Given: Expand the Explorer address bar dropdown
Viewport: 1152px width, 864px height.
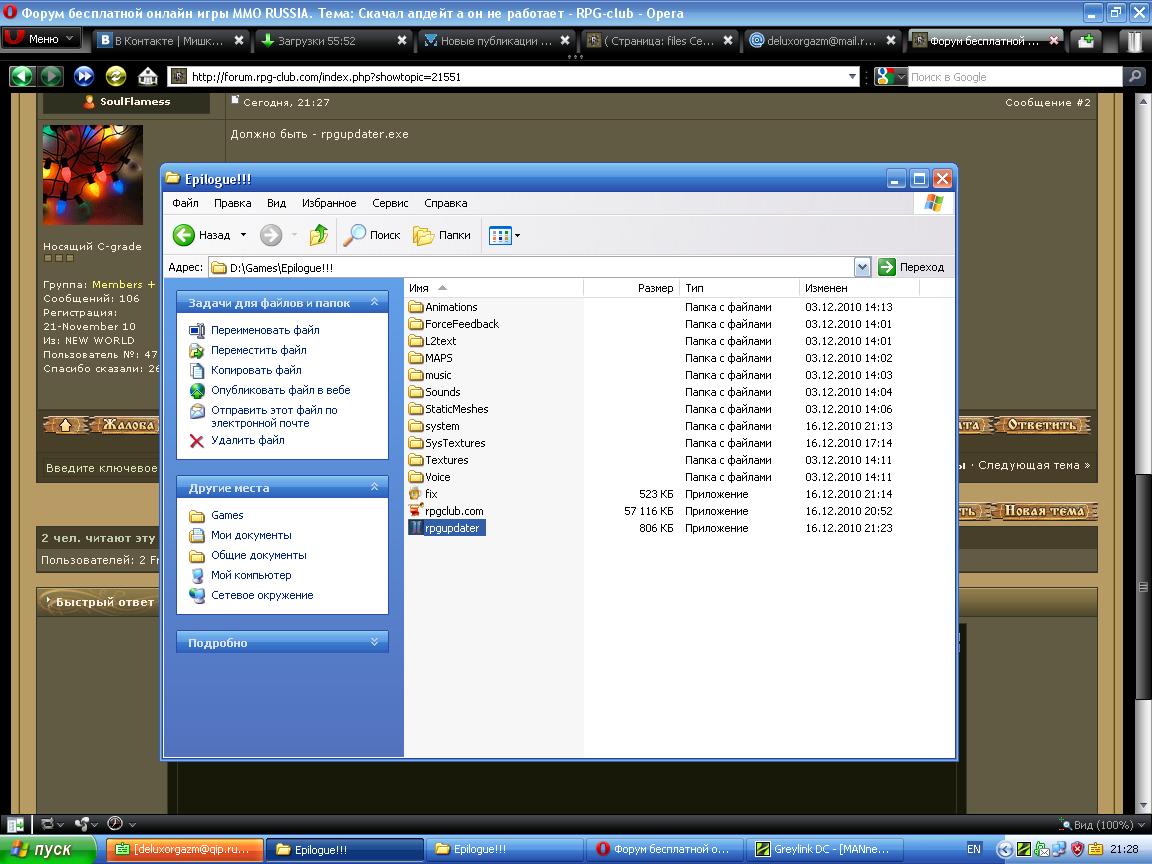Looking at the screenshot, I should 862,267.
